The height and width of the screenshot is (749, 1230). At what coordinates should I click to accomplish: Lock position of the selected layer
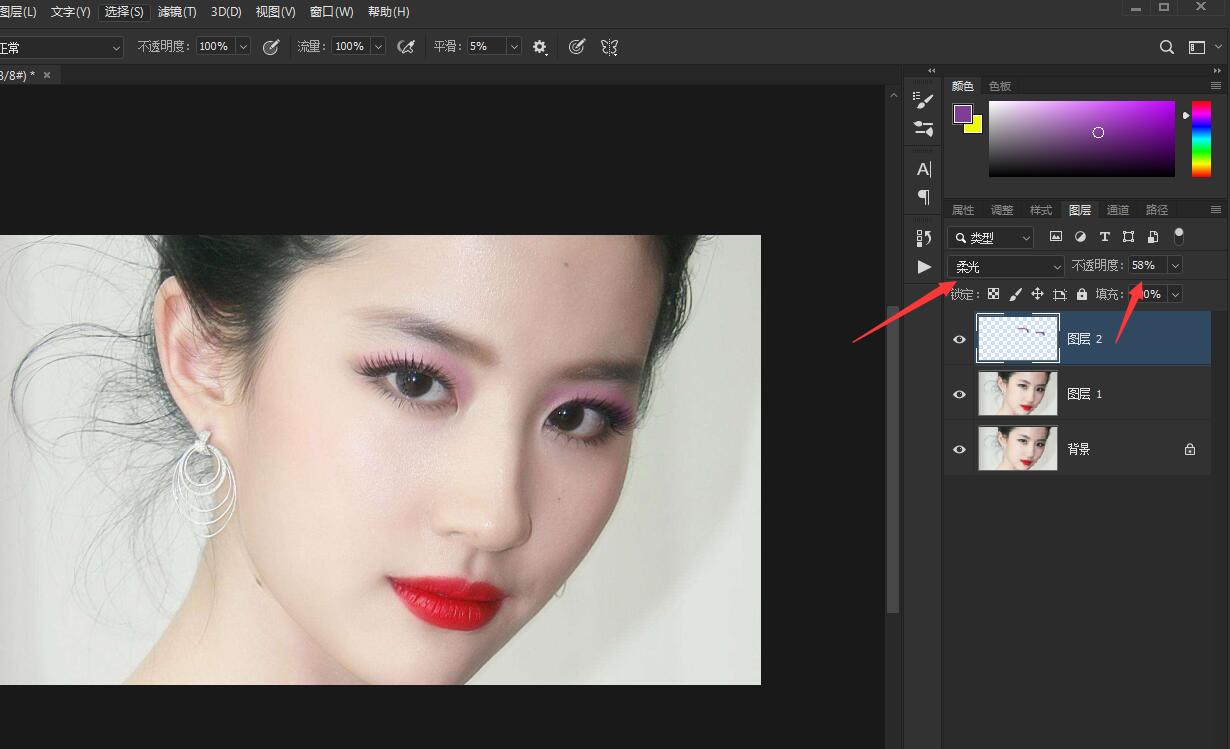[x=1037, y=293]
